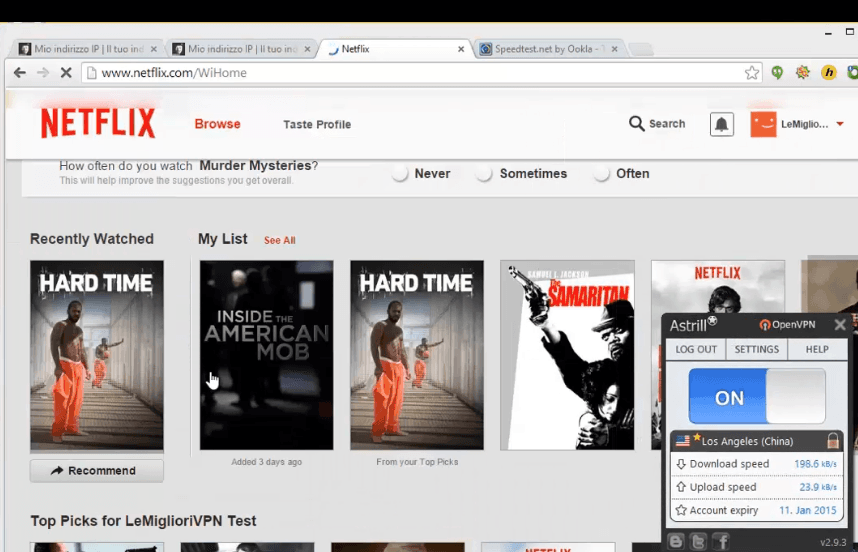858x552 pixels.
Task: Click the Search label in Netflix header
Action: [x=667, y=124]
